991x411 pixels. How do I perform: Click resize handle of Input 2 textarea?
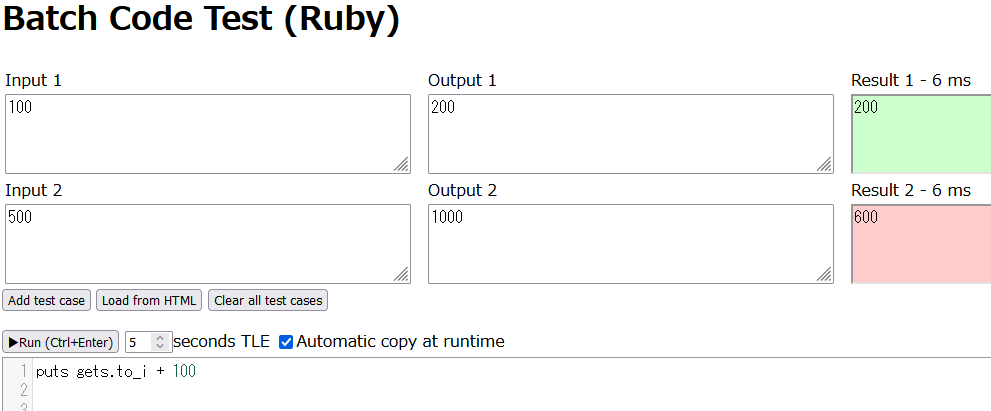click(x=401, y=274)
